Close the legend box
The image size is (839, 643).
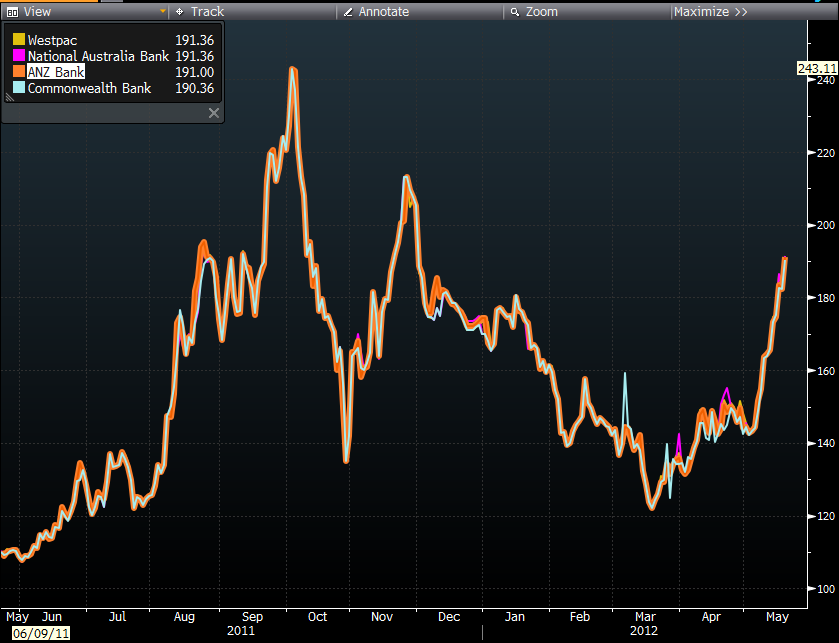point(213,113)
